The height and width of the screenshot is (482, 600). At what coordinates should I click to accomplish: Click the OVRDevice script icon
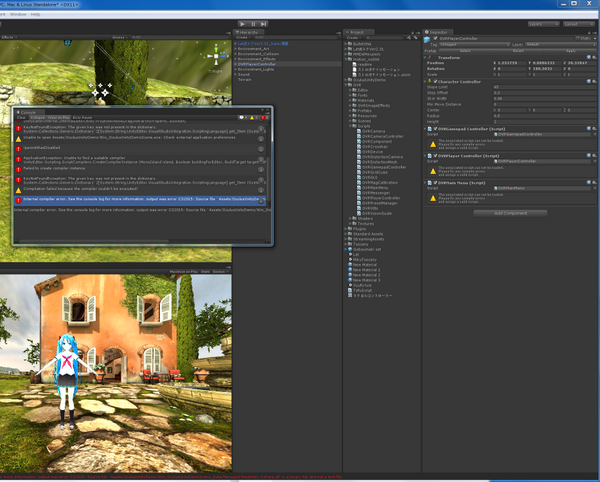click(x=359, y=152)
